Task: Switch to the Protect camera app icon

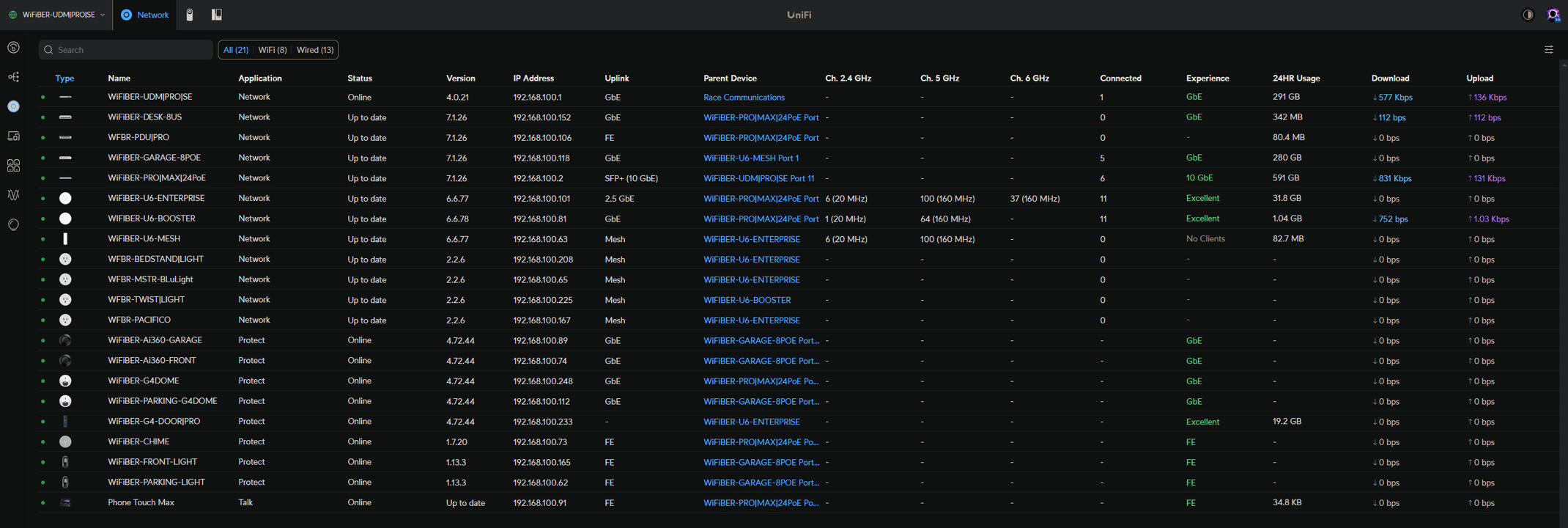Action: click(x=190, y=15)
